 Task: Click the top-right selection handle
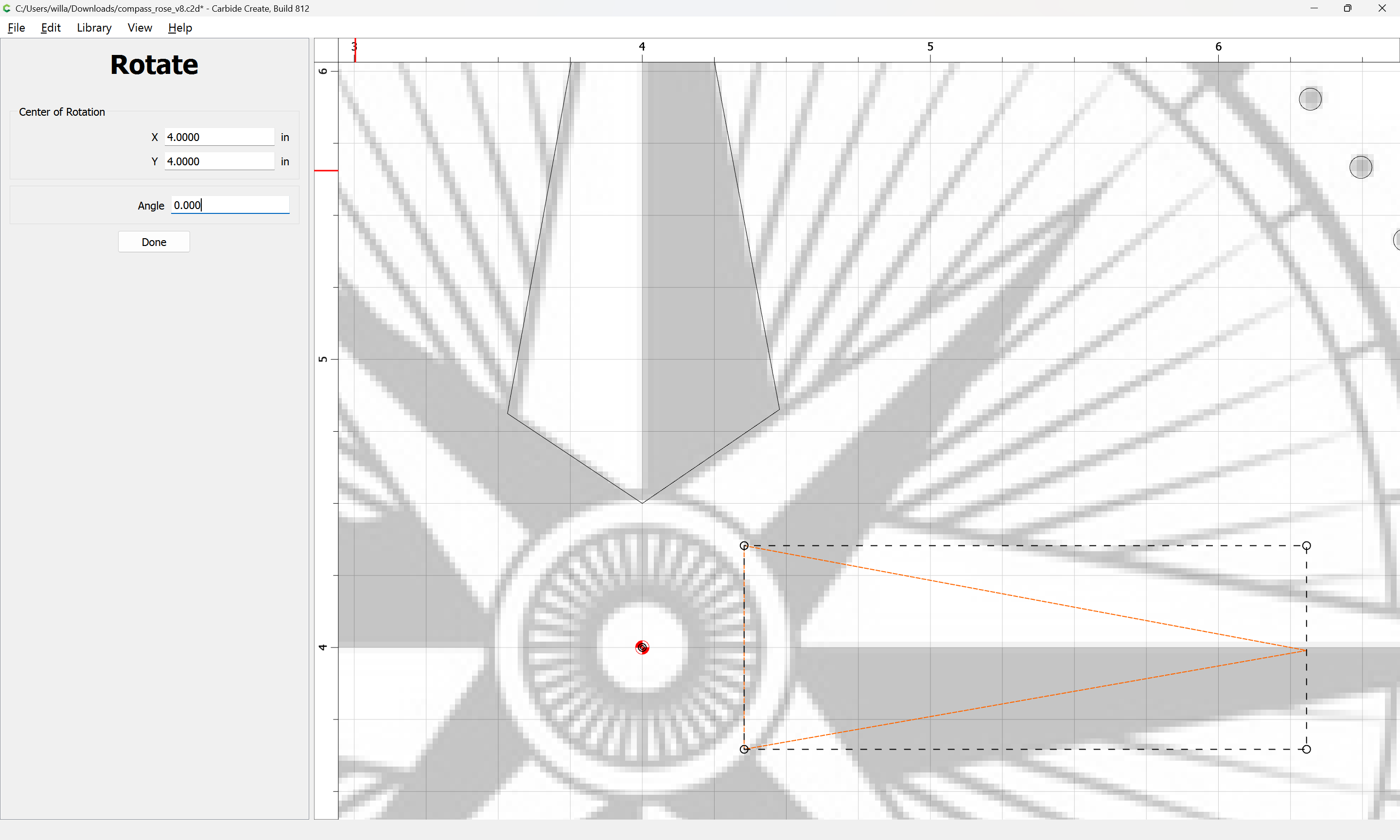[x=1306, y=546]
